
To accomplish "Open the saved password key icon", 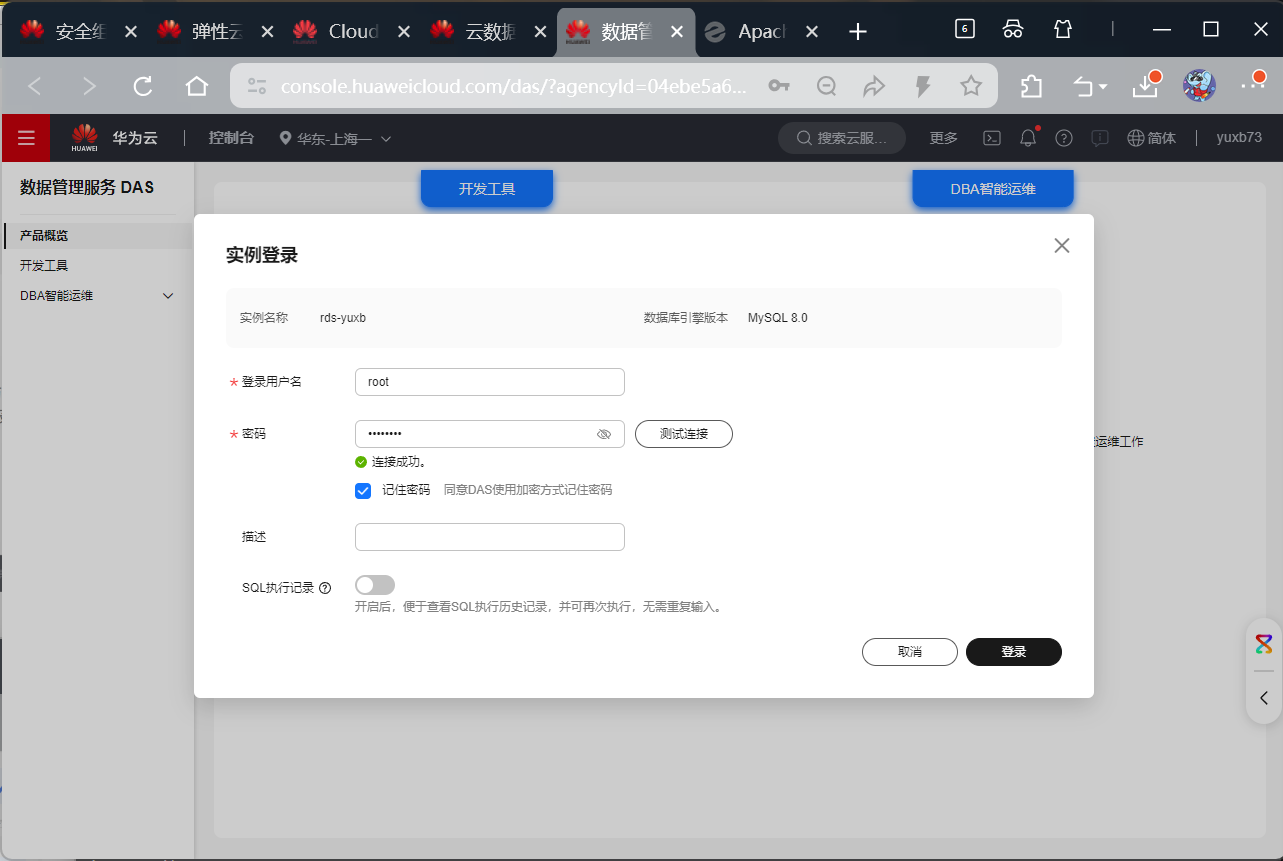I will tap(779, 86).
